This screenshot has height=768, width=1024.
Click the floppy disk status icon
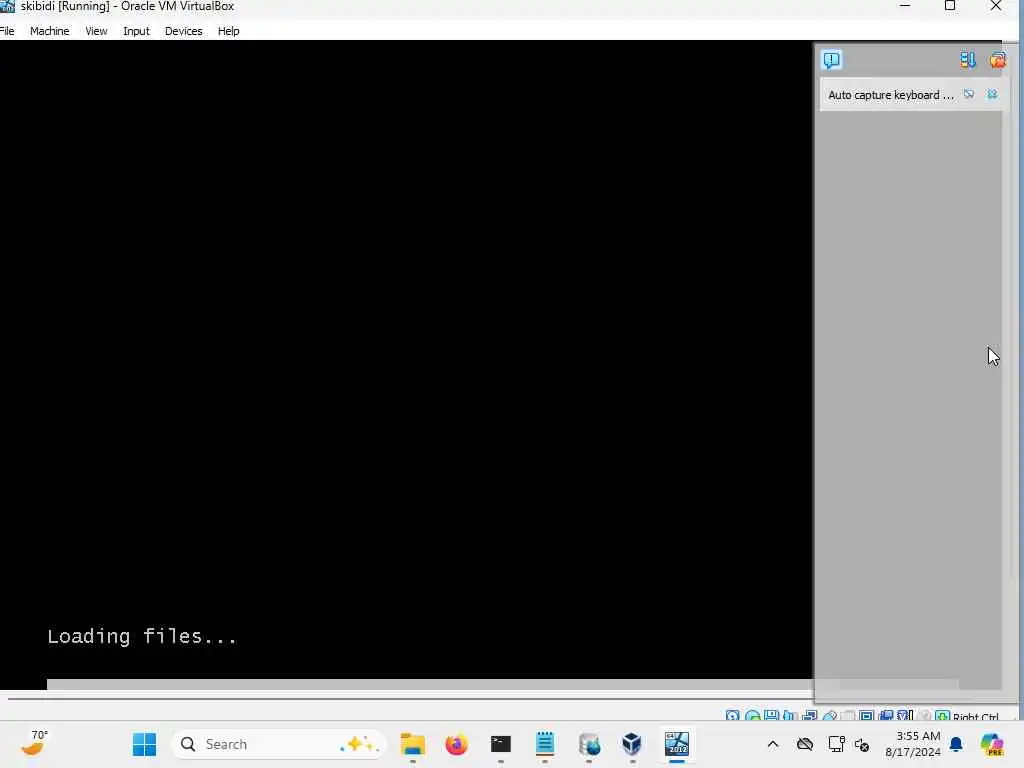point(771,716)
